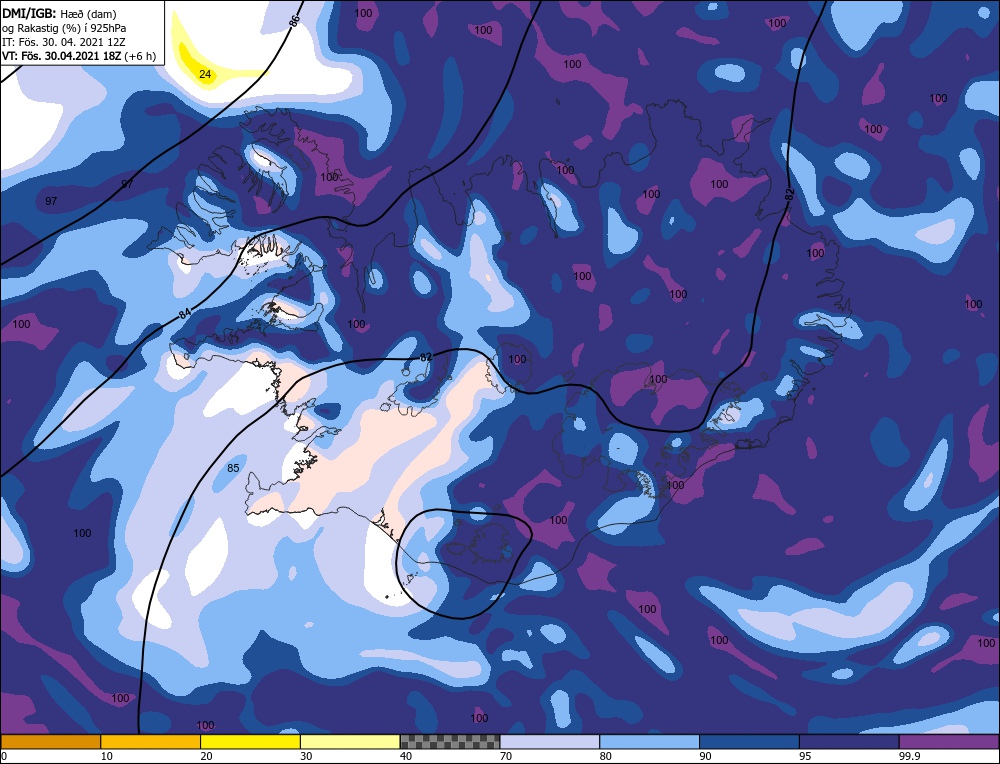The height and width of the screenshot is (764, 1000).
Task: Click the legend scale tick '70'
Action: click(506, 756)
